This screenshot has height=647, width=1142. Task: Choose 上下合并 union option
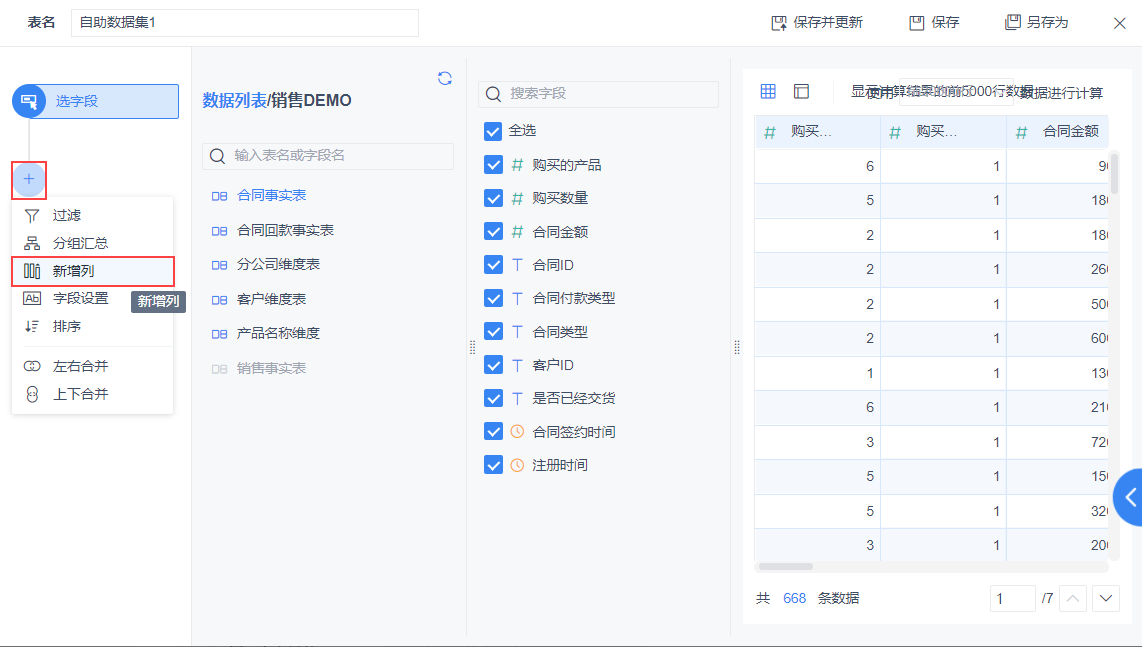point(92,394)
